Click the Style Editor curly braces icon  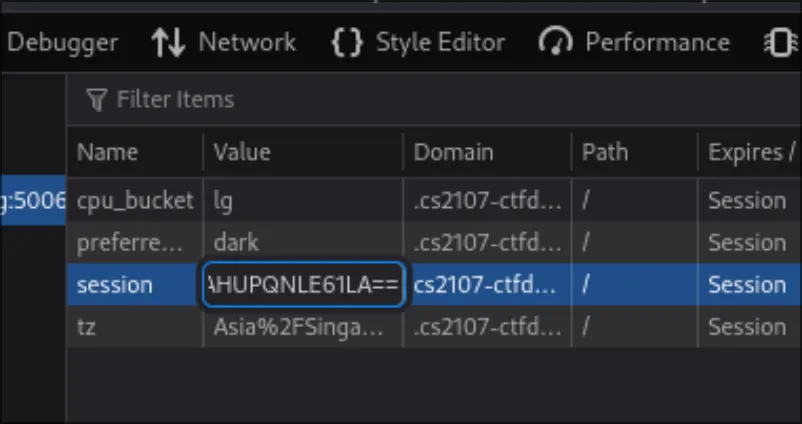click(x=346, y=43)
